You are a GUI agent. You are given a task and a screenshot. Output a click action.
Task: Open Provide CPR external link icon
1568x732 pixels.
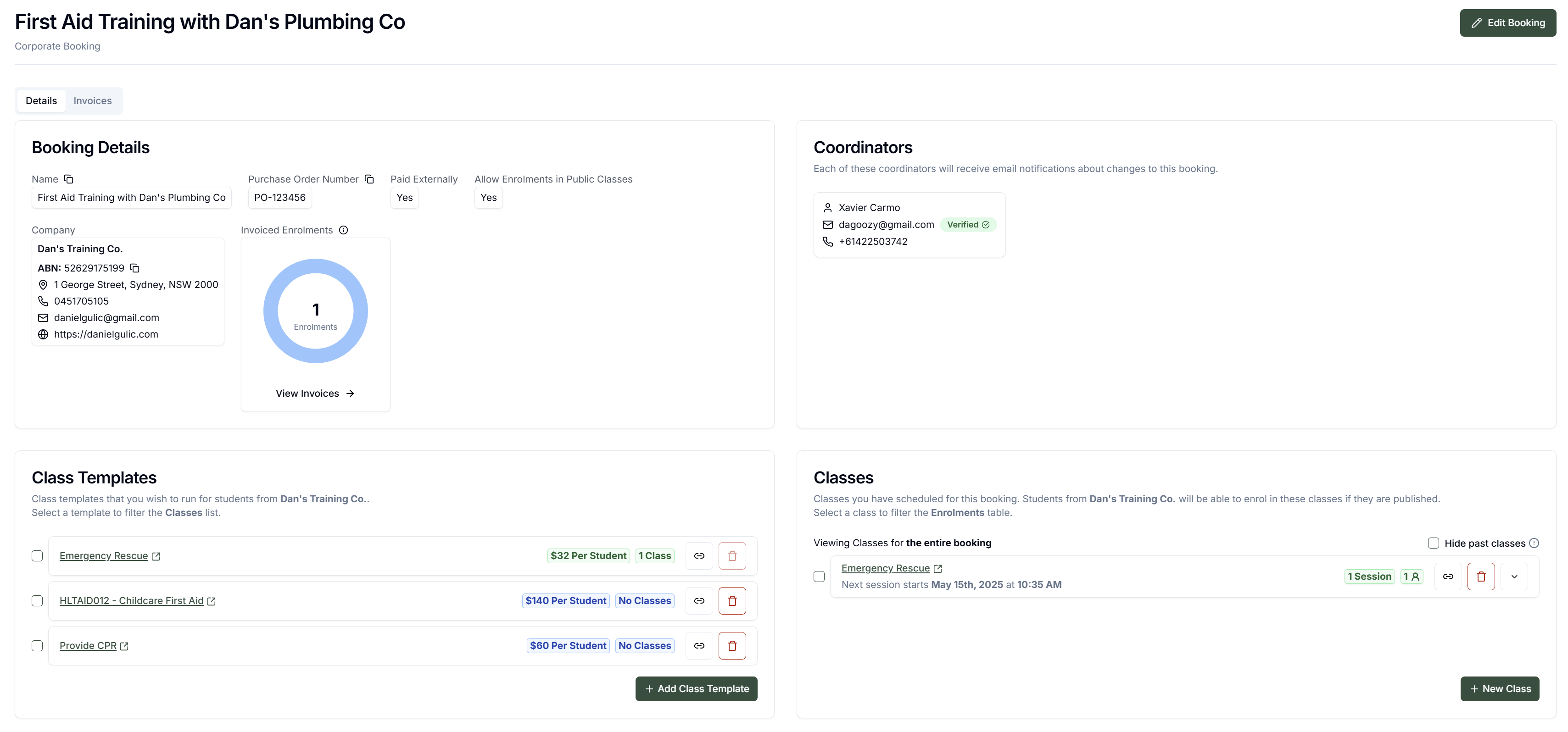tap(124, 646)
